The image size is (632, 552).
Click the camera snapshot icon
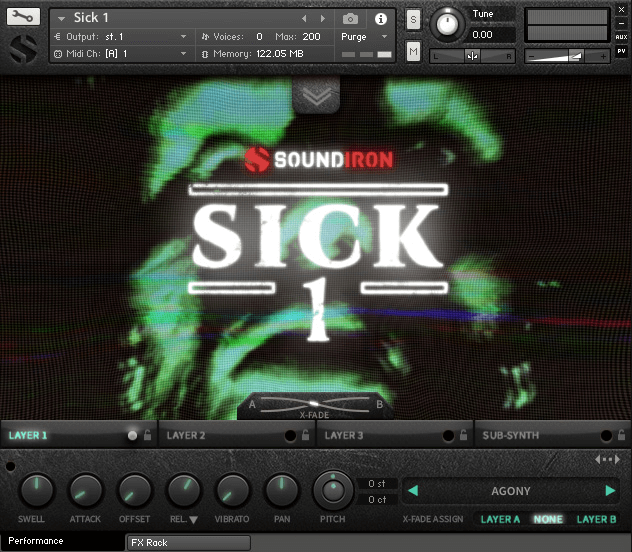[350, 18]
